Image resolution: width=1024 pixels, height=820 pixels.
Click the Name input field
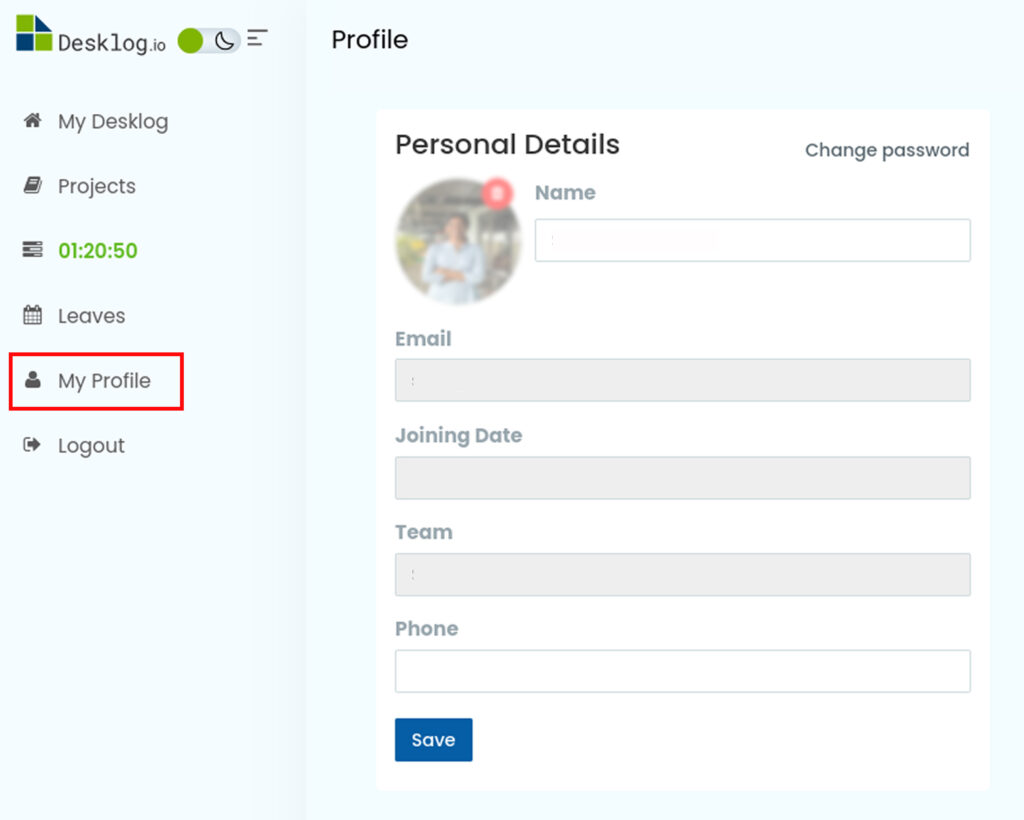point(752,240)
